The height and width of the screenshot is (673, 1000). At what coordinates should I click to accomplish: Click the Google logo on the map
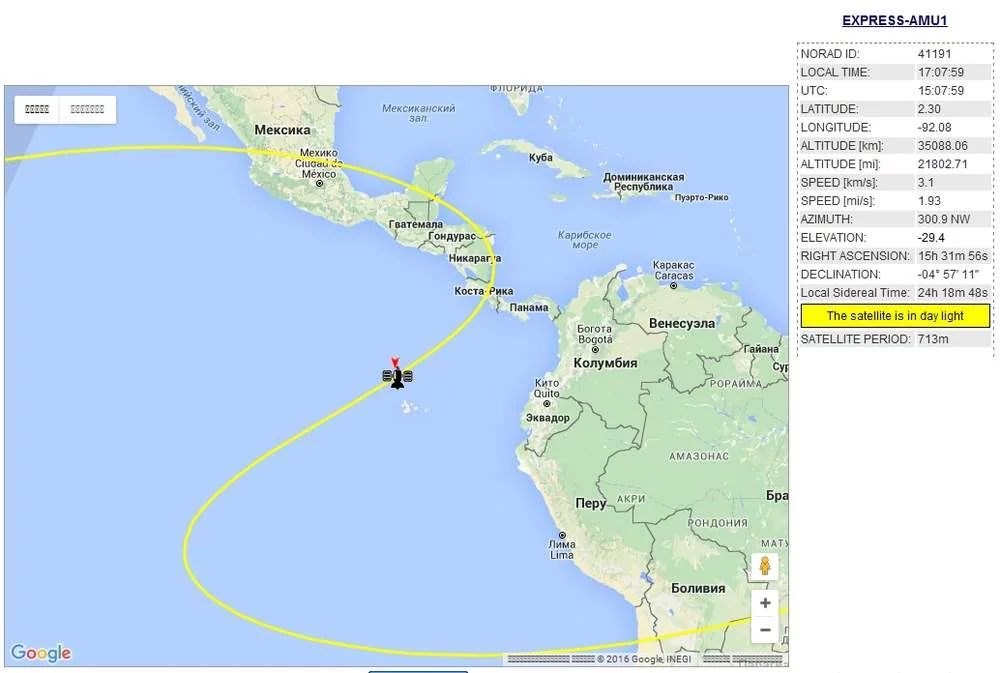41,653
